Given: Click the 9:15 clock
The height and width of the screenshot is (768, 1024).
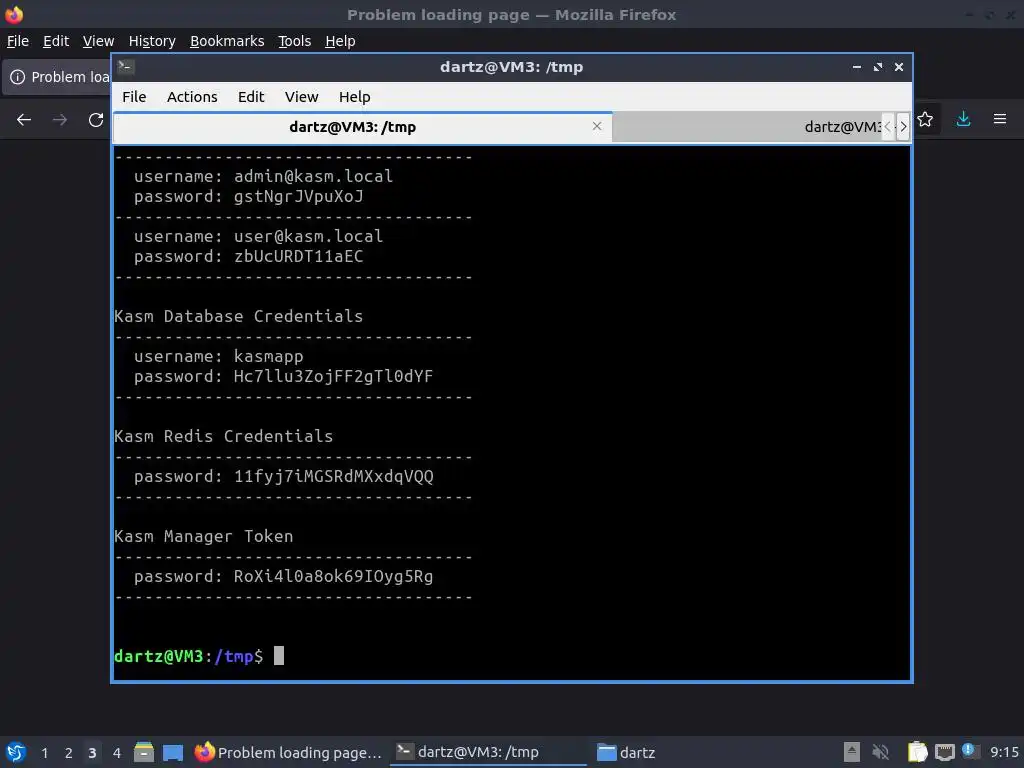Looking at the screenshot, I should 1004,752.
